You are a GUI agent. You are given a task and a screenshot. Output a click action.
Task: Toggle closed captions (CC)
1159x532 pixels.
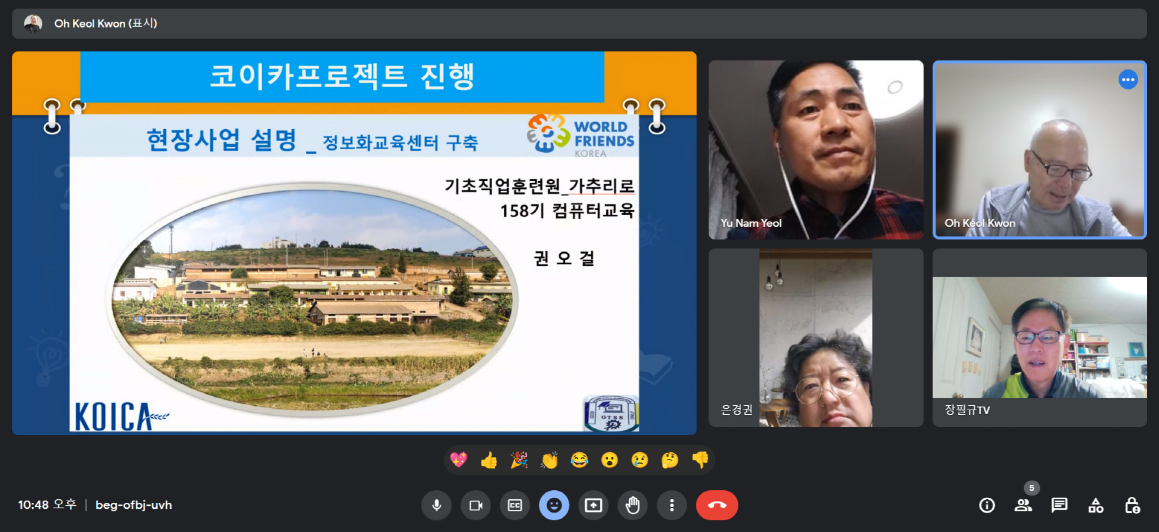point(515,505)
